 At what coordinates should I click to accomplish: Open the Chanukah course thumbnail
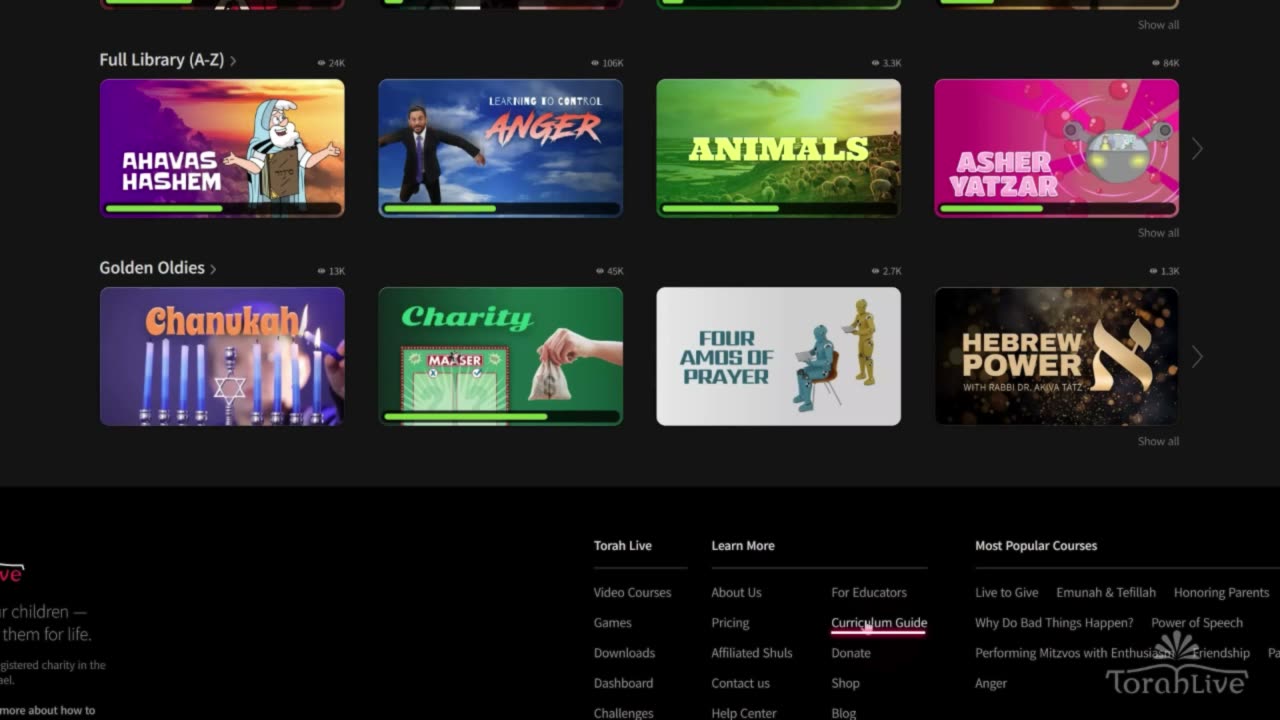(x=222, y=356)
